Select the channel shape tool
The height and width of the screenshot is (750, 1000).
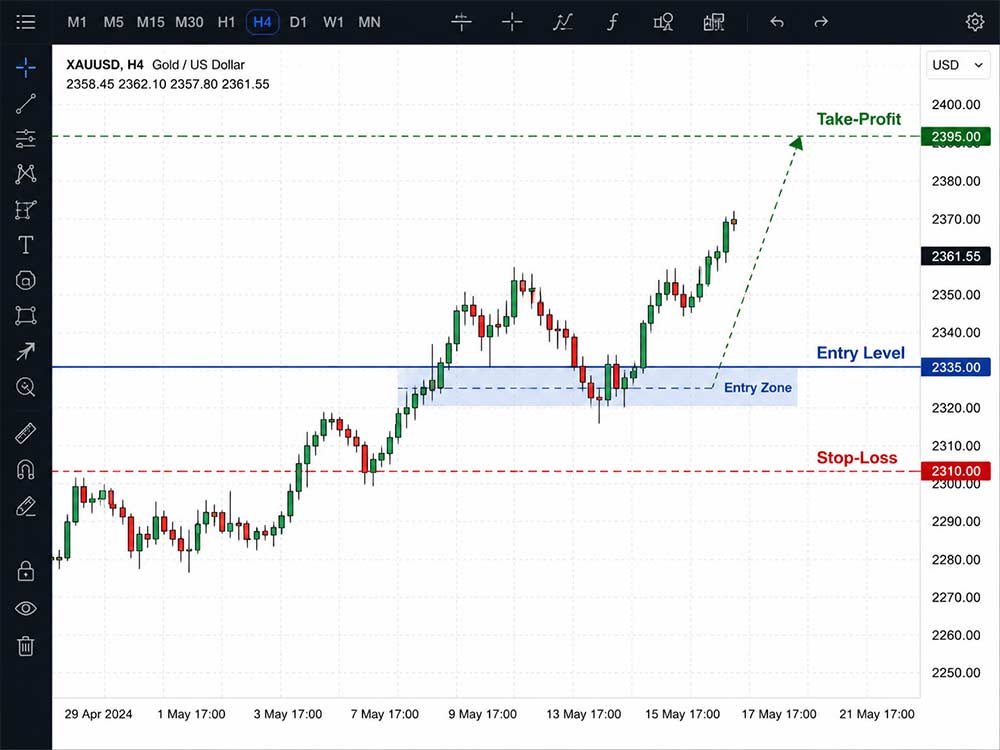[26, 209]
